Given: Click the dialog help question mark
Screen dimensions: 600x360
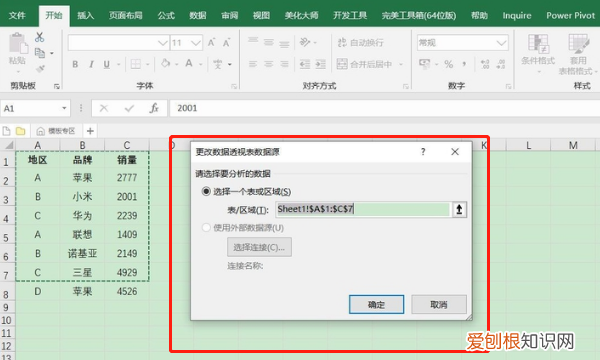Looking at the screenshot, I should 423,152.
